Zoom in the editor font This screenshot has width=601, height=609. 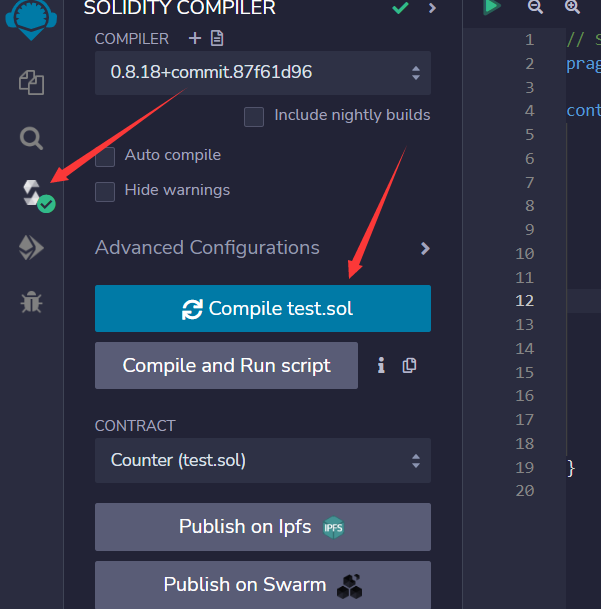coord(572,7)
